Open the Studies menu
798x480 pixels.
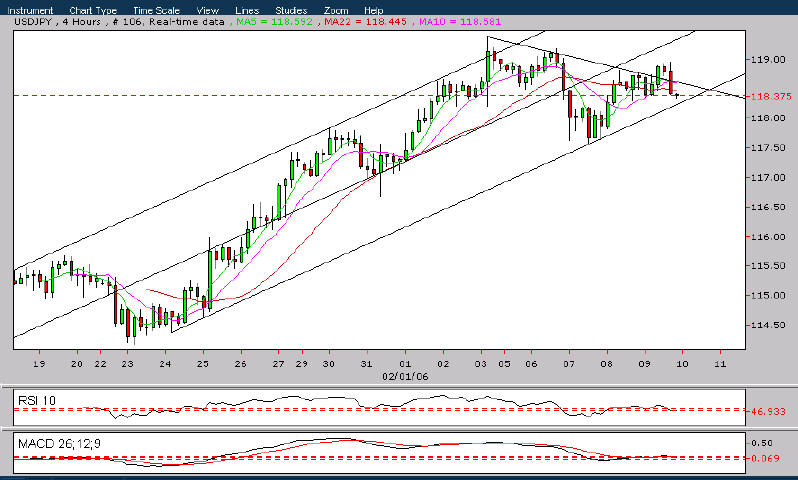291,10
